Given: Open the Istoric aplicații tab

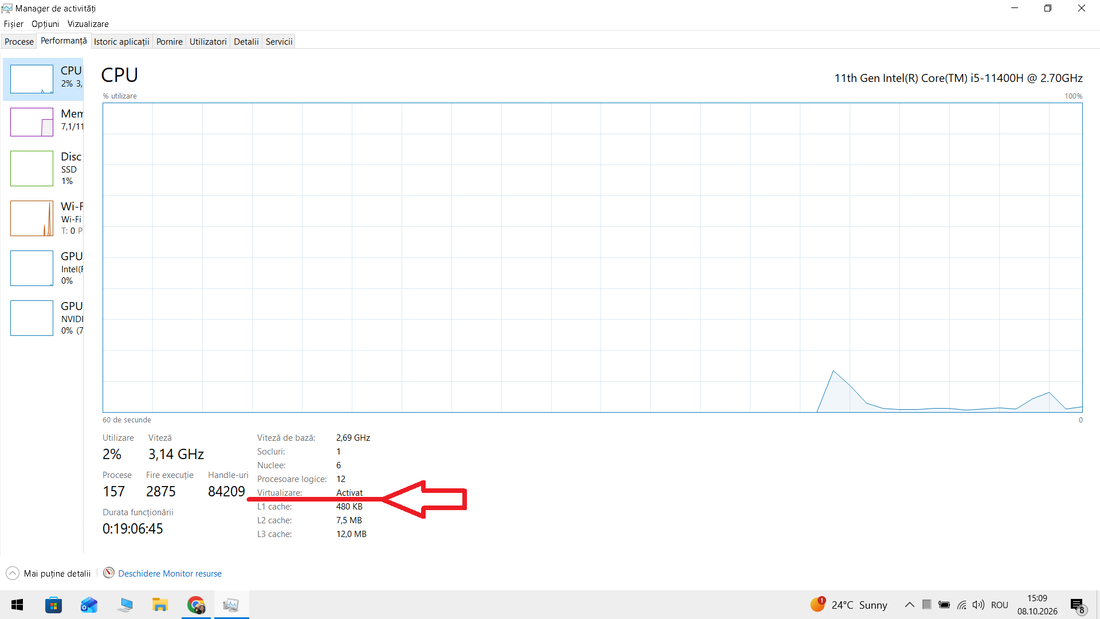Looking at the screenshot, I should pos(121,41).
